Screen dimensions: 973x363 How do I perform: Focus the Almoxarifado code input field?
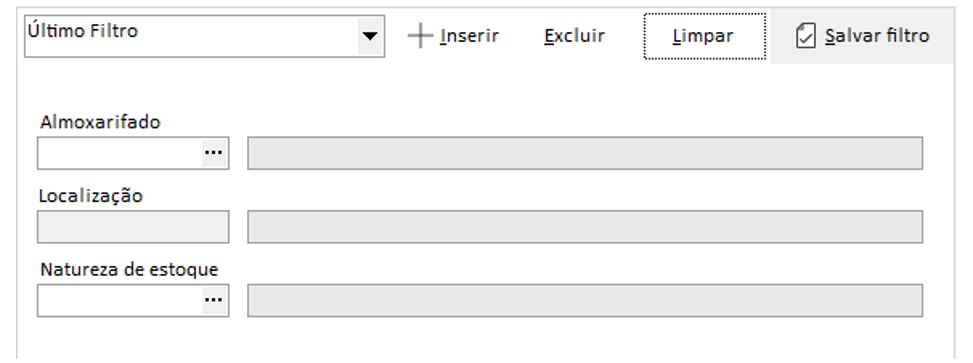click(x=120, y=153)
